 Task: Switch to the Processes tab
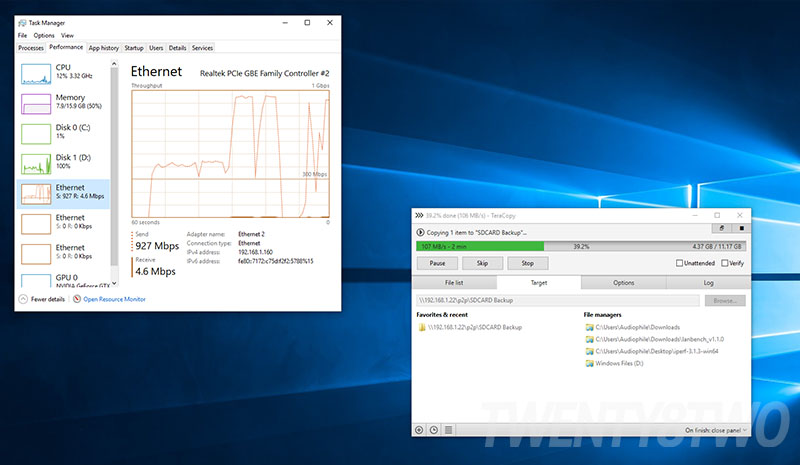click(x=31, y=48)
